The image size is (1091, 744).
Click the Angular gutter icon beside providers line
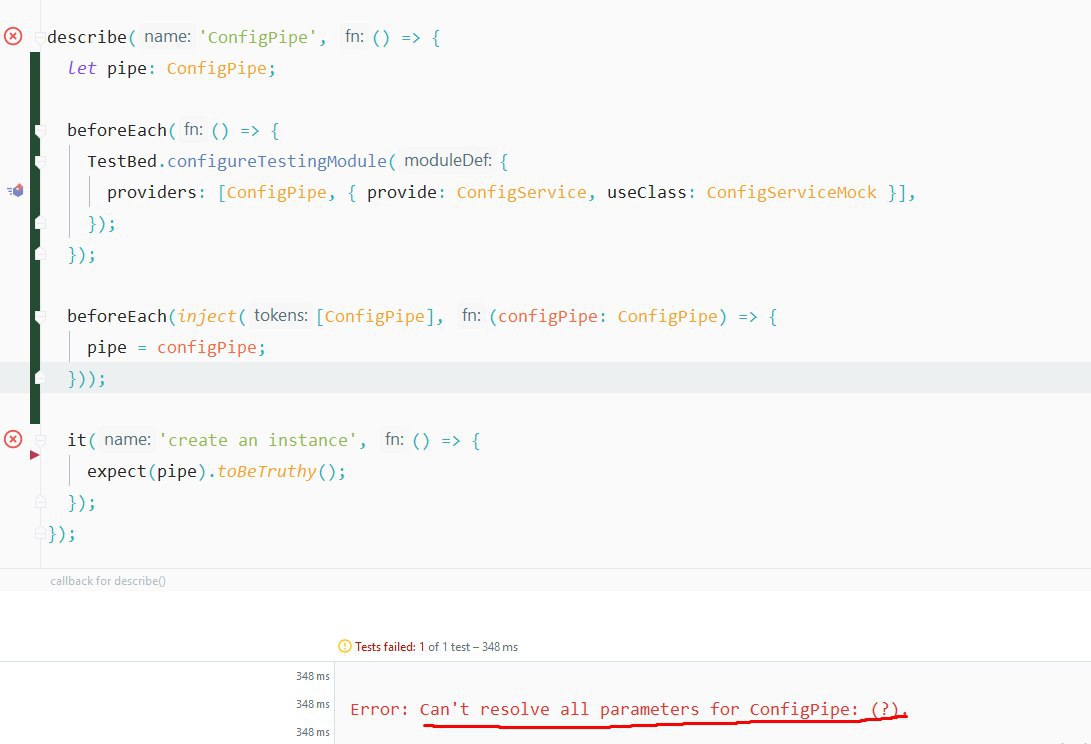tap(15, 190)
